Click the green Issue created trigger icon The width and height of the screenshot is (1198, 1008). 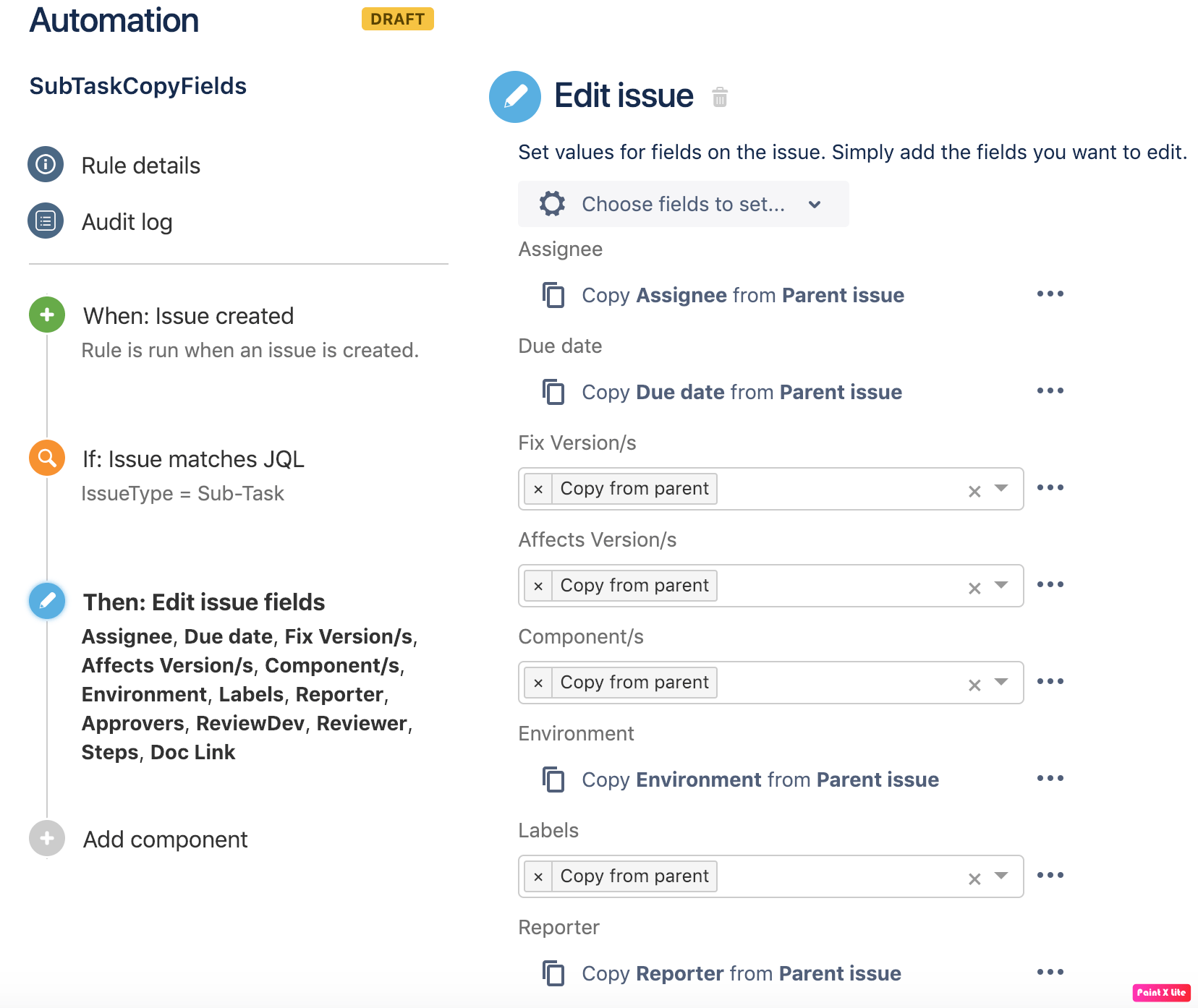click(x=47, y=315)
